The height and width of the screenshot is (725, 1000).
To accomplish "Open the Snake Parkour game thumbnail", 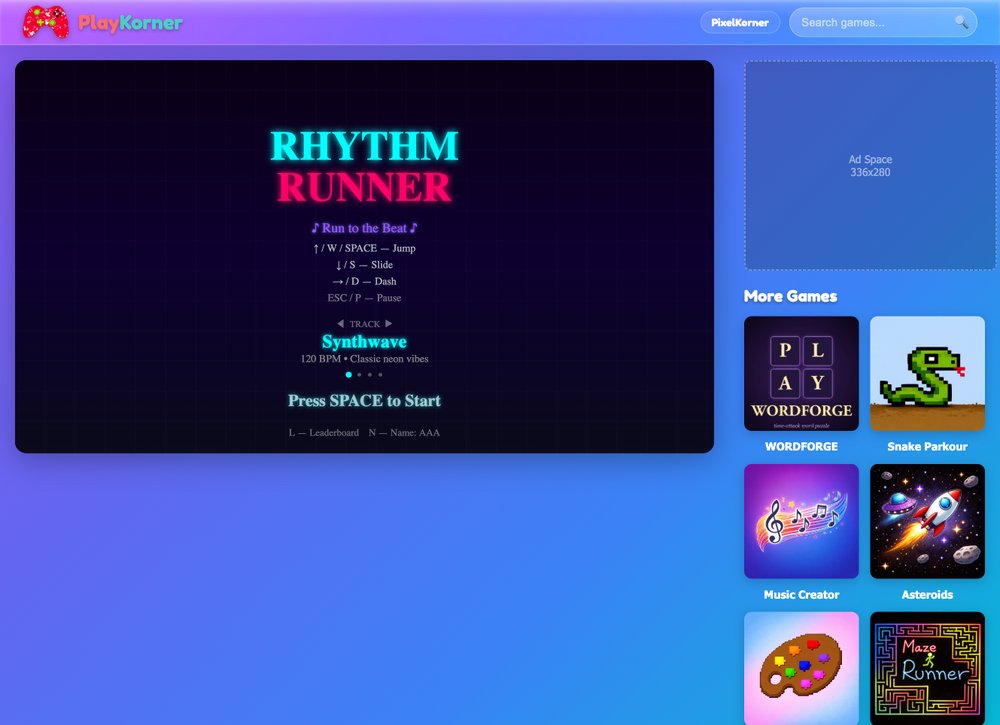I will pyautogui.click(x=927, y=374).
